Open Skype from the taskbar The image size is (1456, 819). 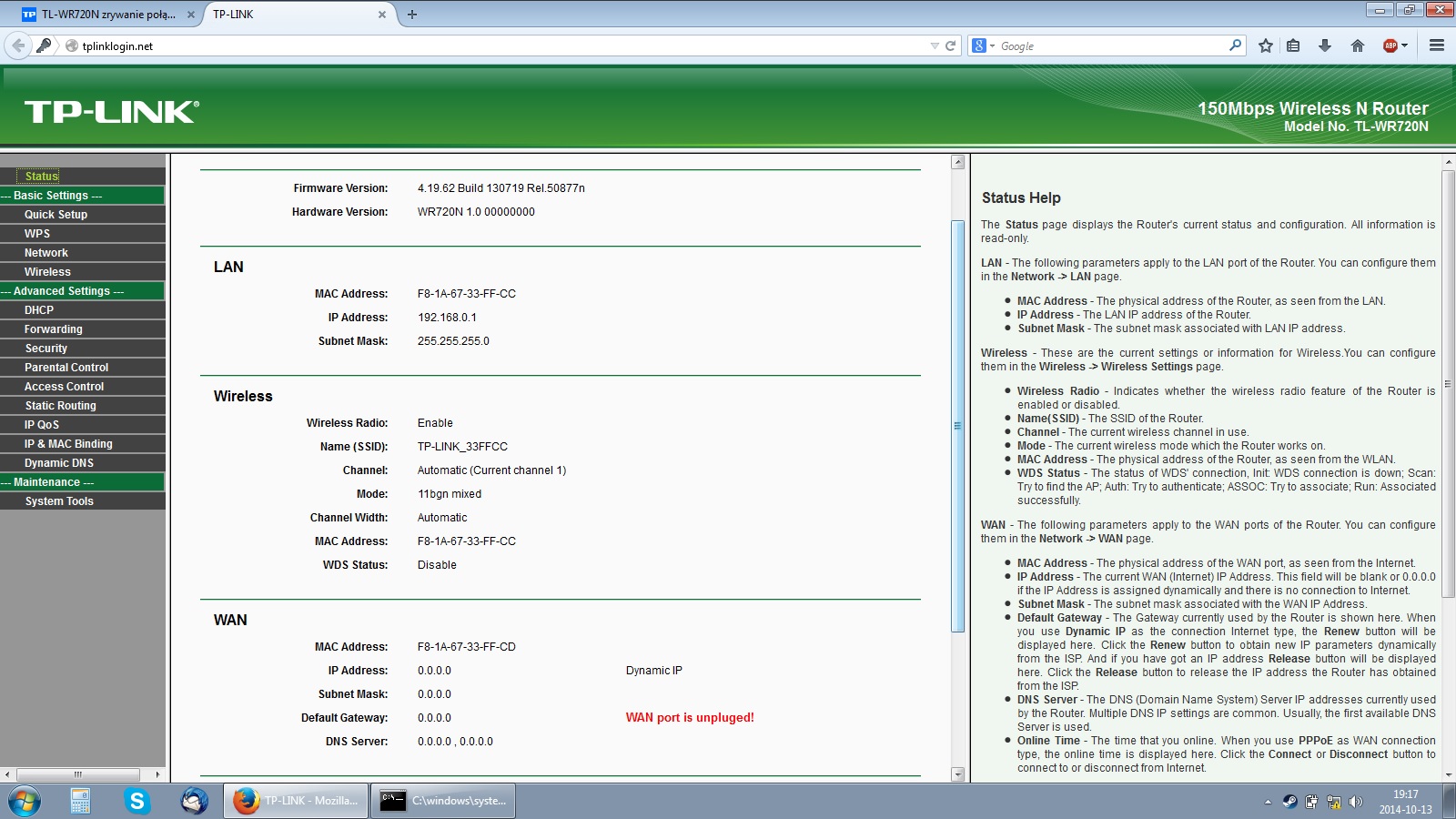pos(137,801)
